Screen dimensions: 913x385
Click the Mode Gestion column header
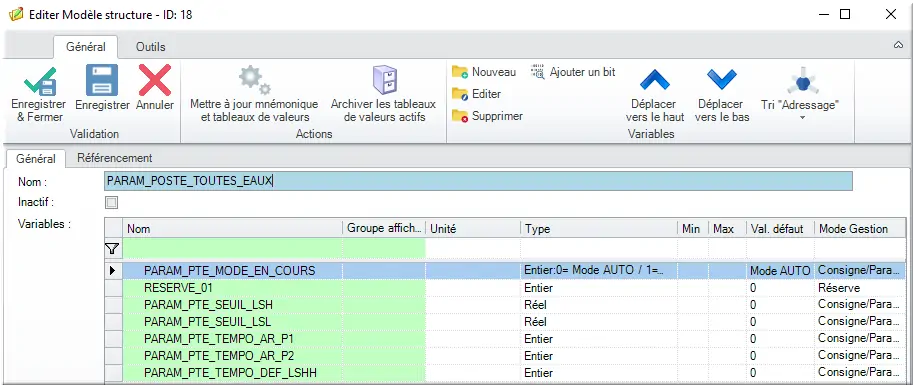(860, 229)
